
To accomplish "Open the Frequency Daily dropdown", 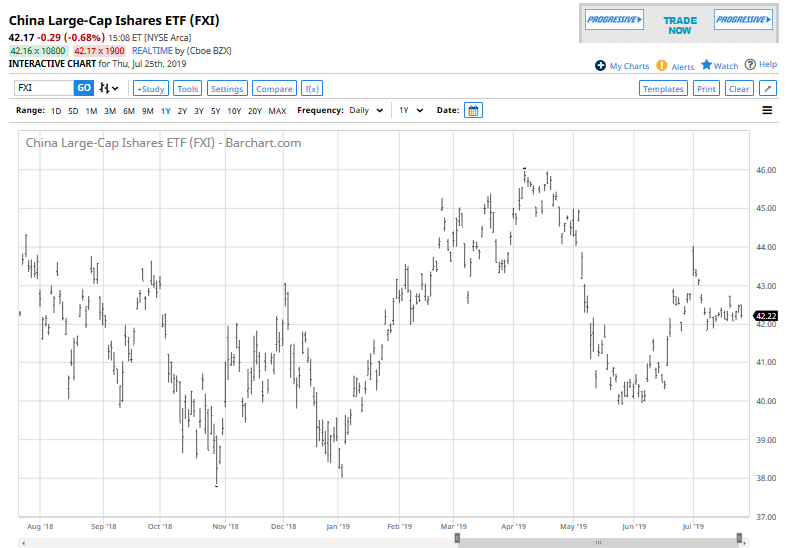I will (366, 111).
